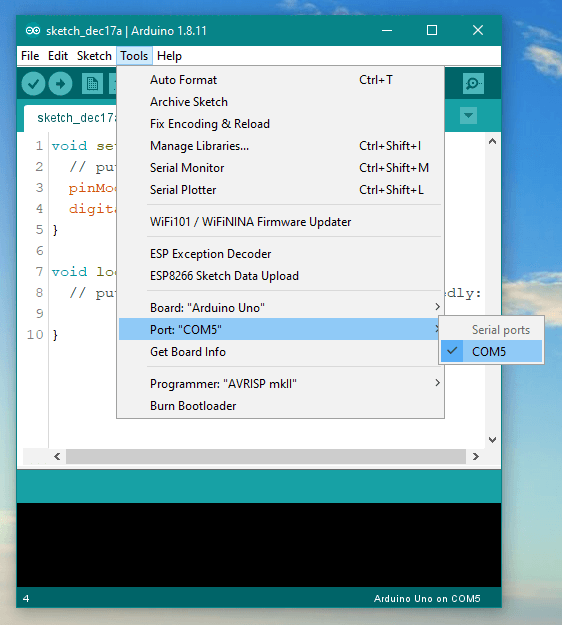The height and width of the screenshot is (625, 562).
Task: Click the New sketch document icon
Action: 92,84
